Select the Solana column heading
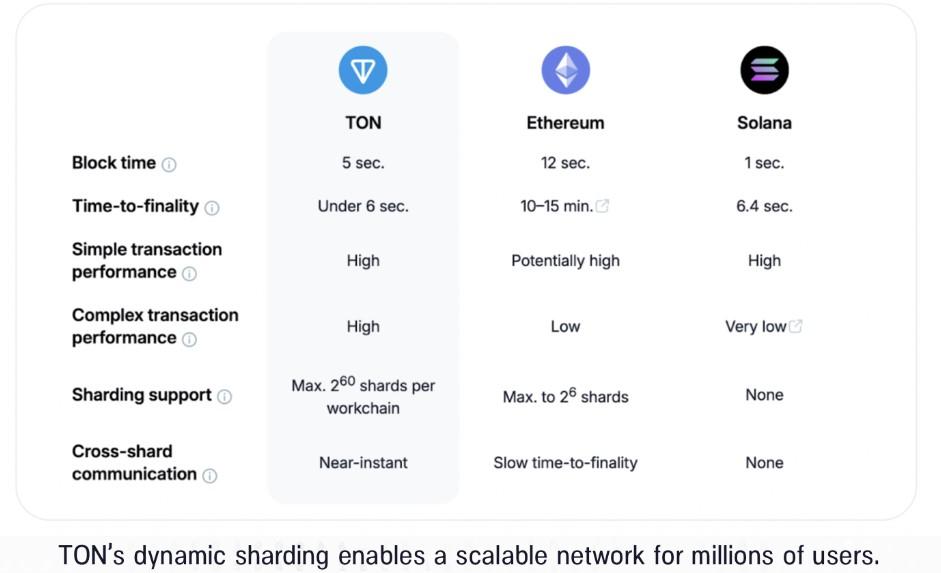Screen dimensions: 941x573 tap(764, 123)
